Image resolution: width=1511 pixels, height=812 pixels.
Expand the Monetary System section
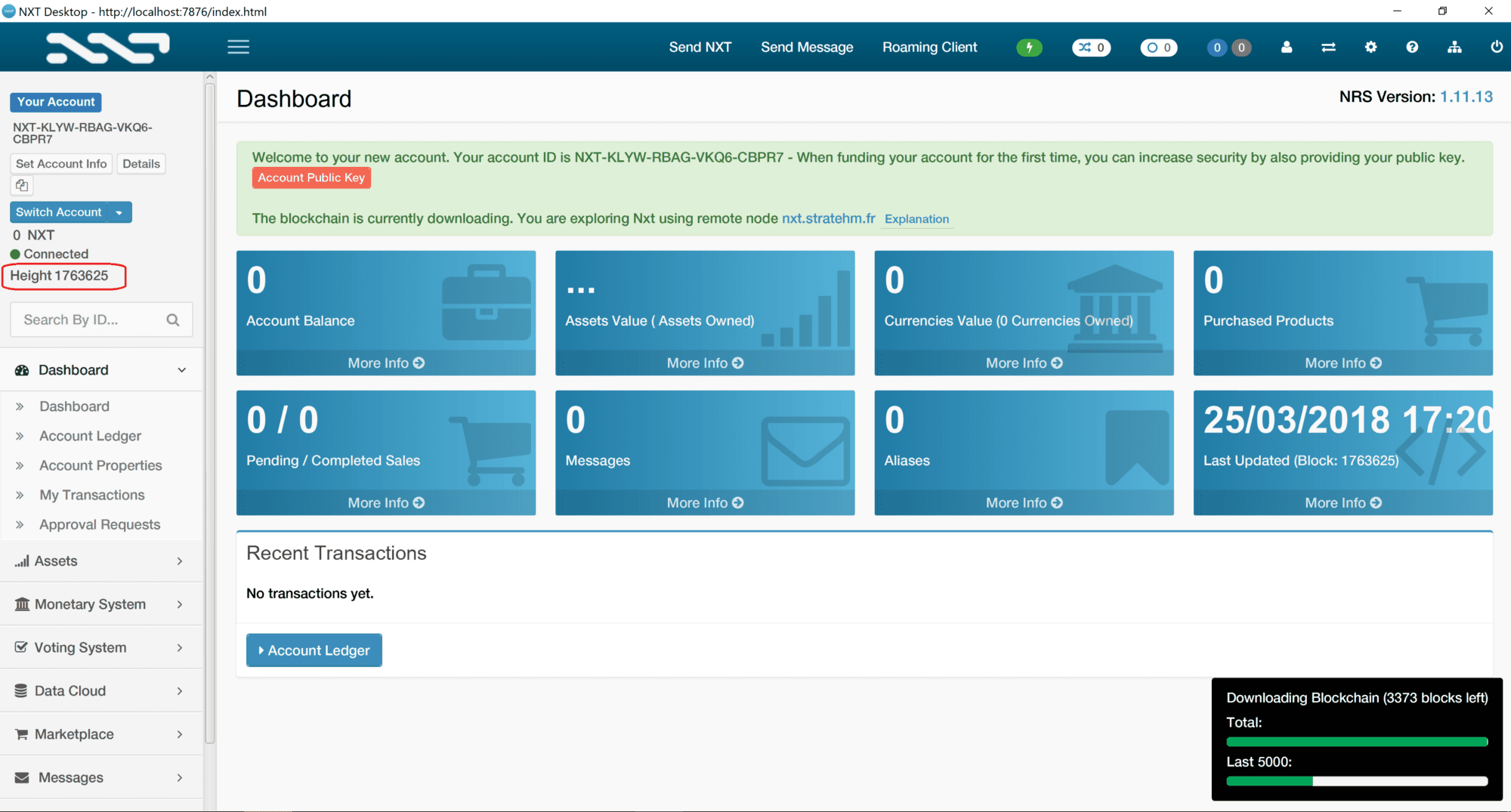(x=101, y=604)
